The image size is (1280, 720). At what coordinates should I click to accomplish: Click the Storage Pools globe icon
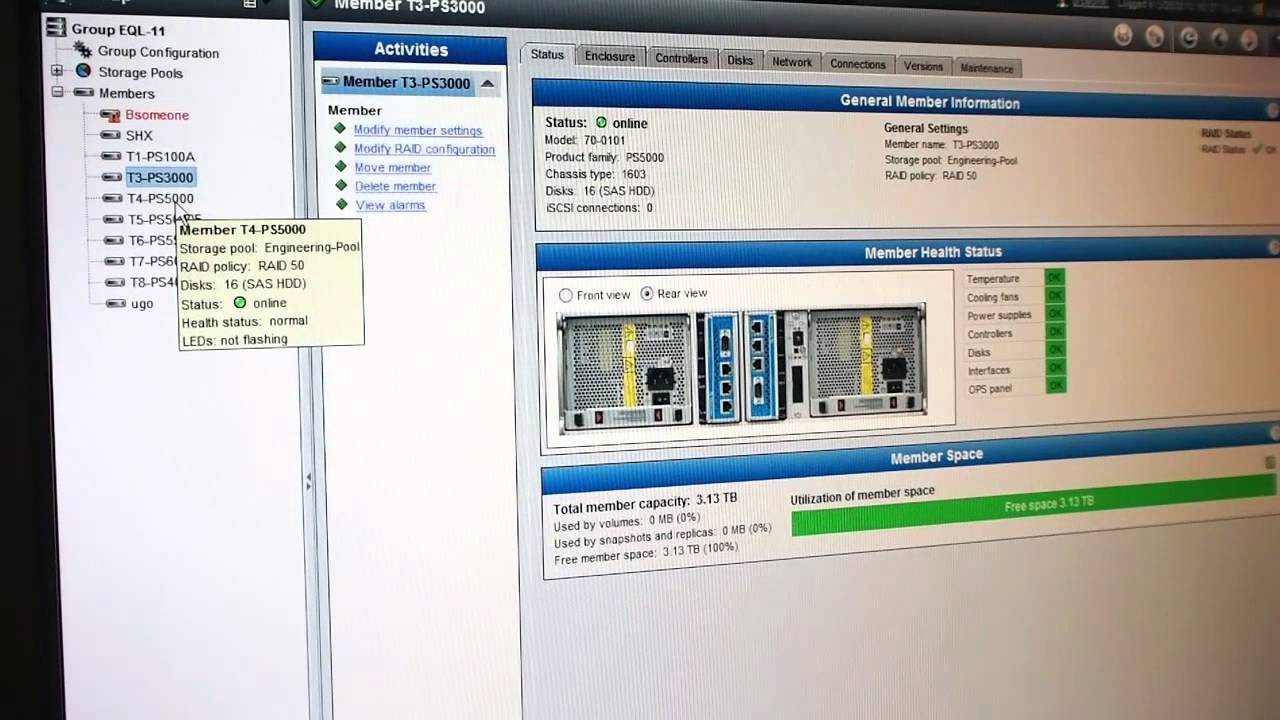[83, 71]
